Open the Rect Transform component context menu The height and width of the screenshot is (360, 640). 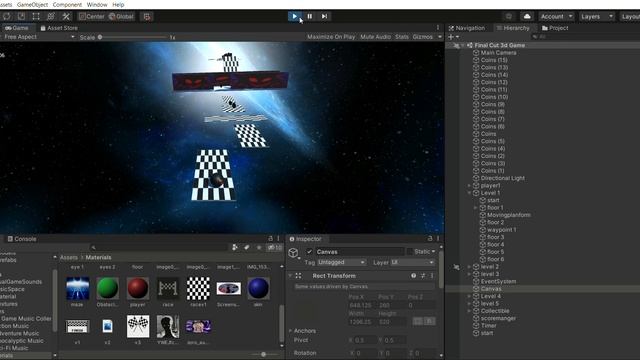pyautogui.click(x=431, y=276)
